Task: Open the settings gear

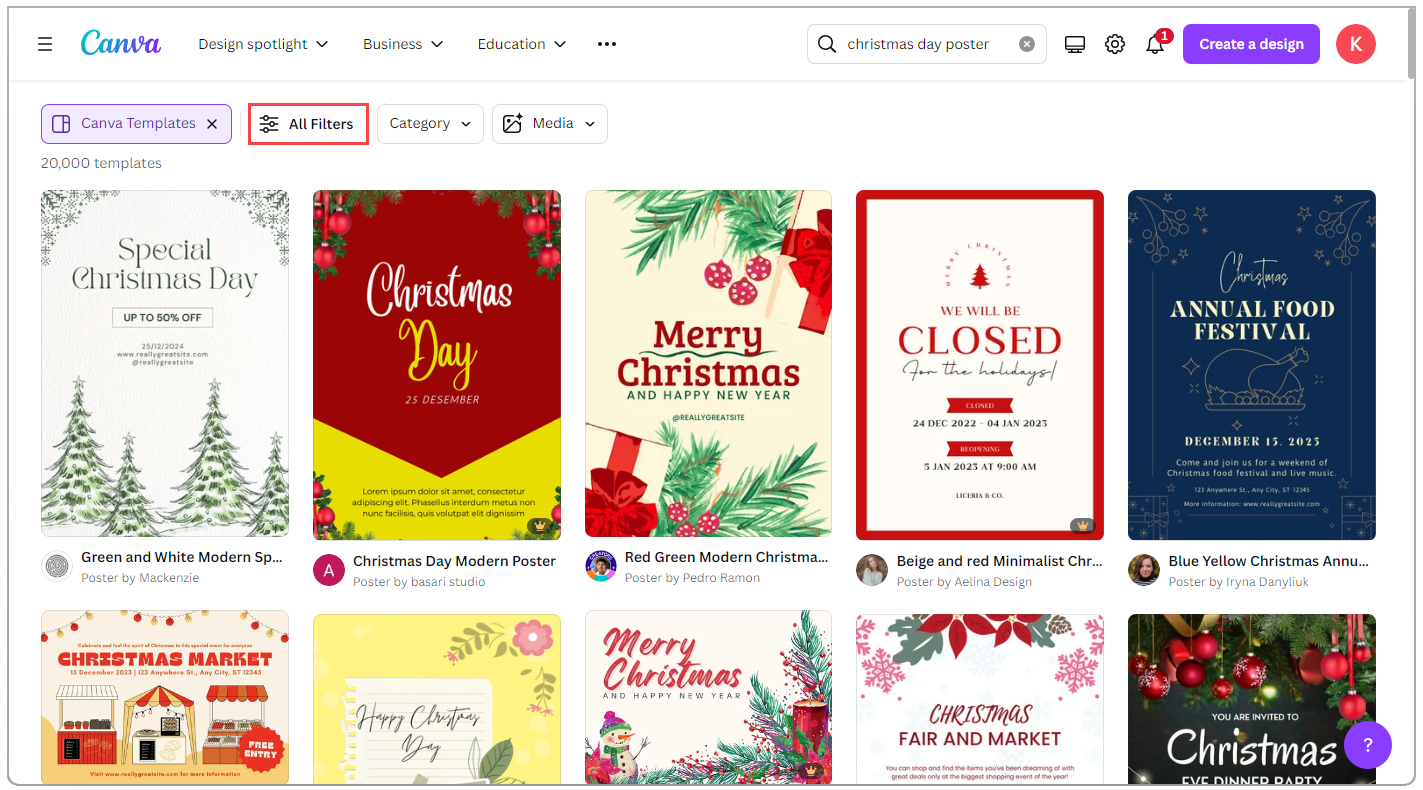Action: pyautogui.click(x=1114, y=43)
